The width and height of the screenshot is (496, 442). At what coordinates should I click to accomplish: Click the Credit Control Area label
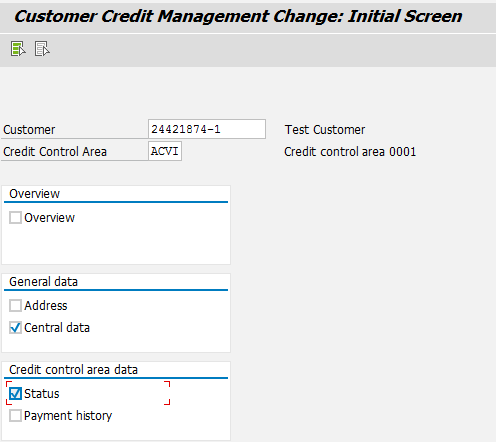click(55, 152)
